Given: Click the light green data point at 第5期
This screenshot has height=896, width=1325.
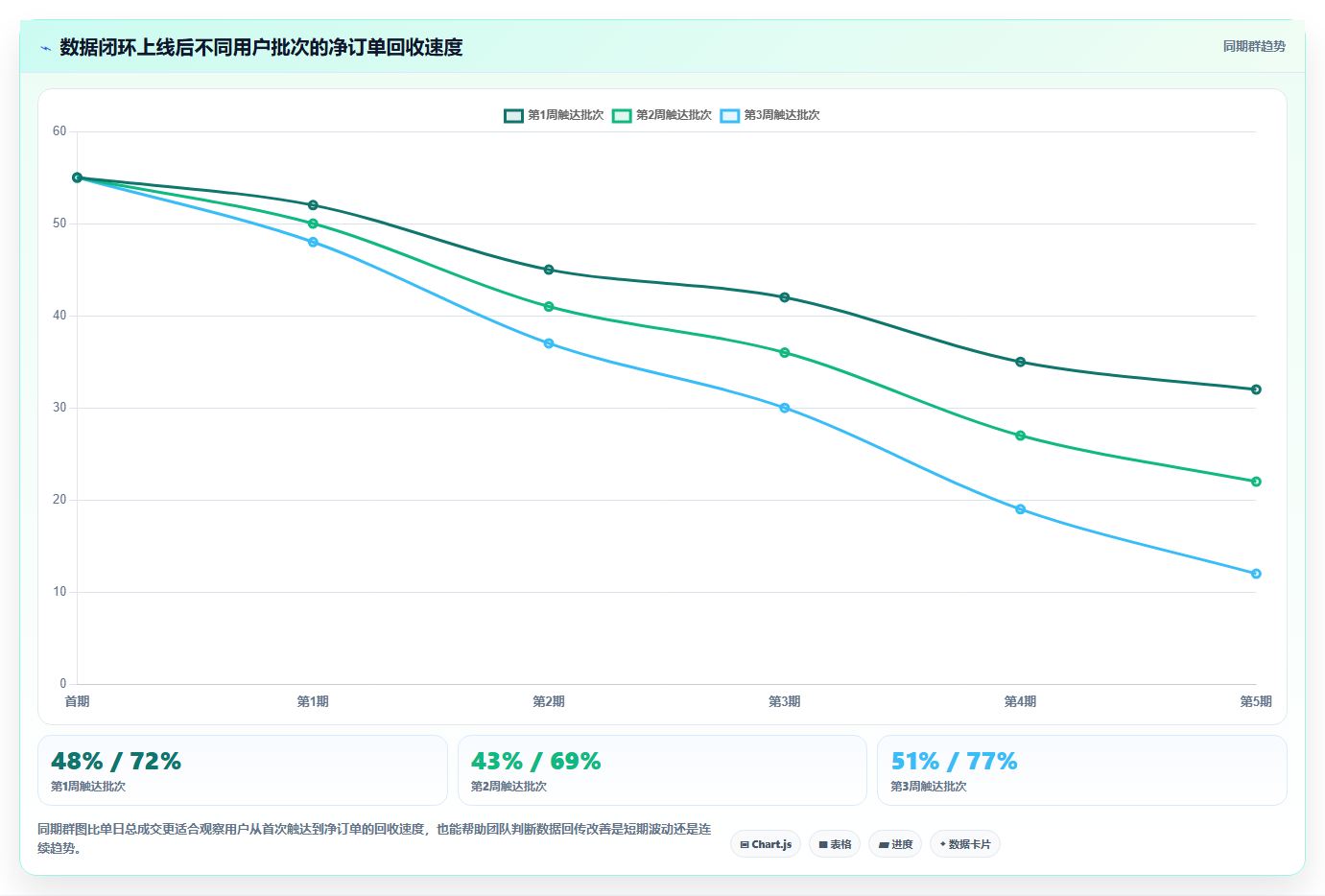Looking at the screenshot, I should pos(1256,482).
